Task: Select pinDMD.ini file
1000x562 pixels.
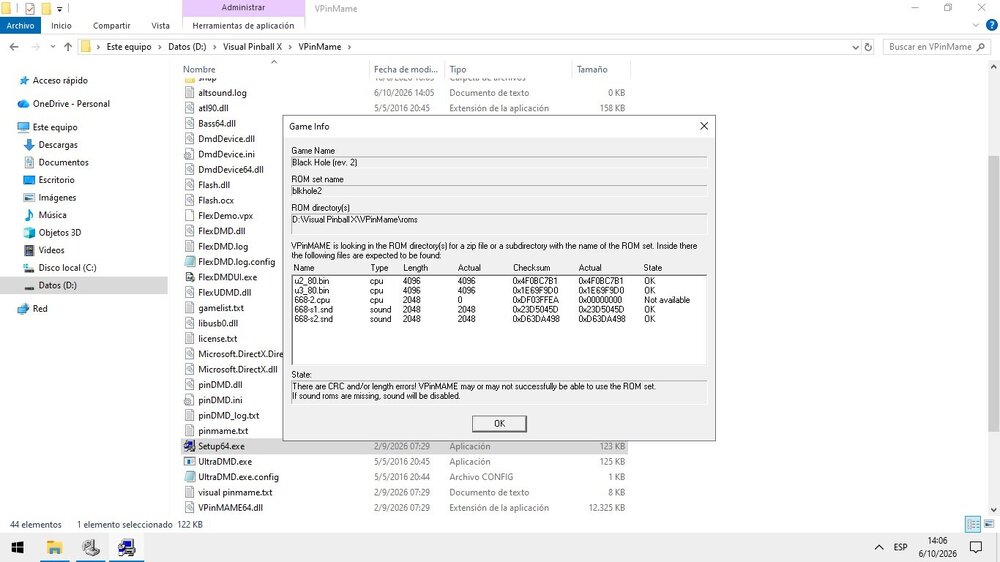Action: [220, 400]
